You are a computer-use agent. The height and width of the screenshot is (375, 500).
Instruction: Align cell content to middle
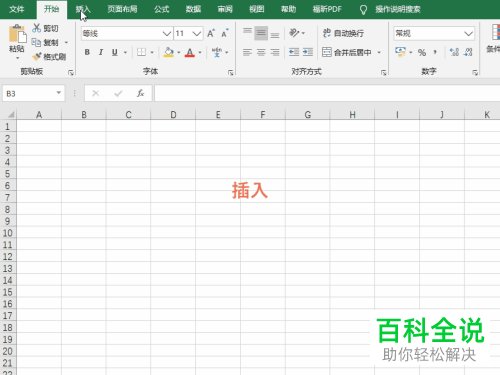tap(261, 33)
